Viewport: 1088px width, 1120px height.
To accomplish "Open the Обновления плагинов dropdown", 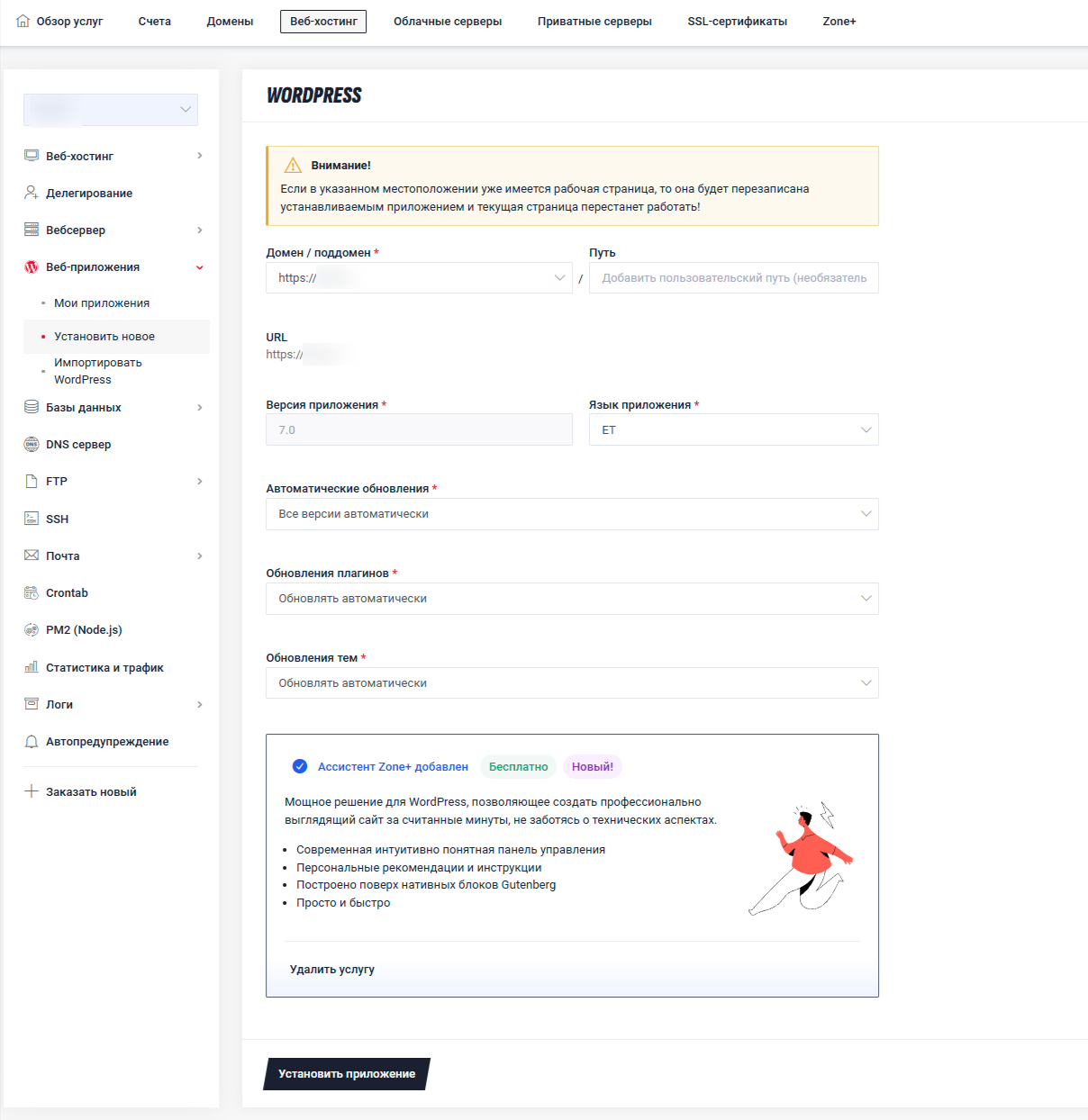I will coord(572,599).
